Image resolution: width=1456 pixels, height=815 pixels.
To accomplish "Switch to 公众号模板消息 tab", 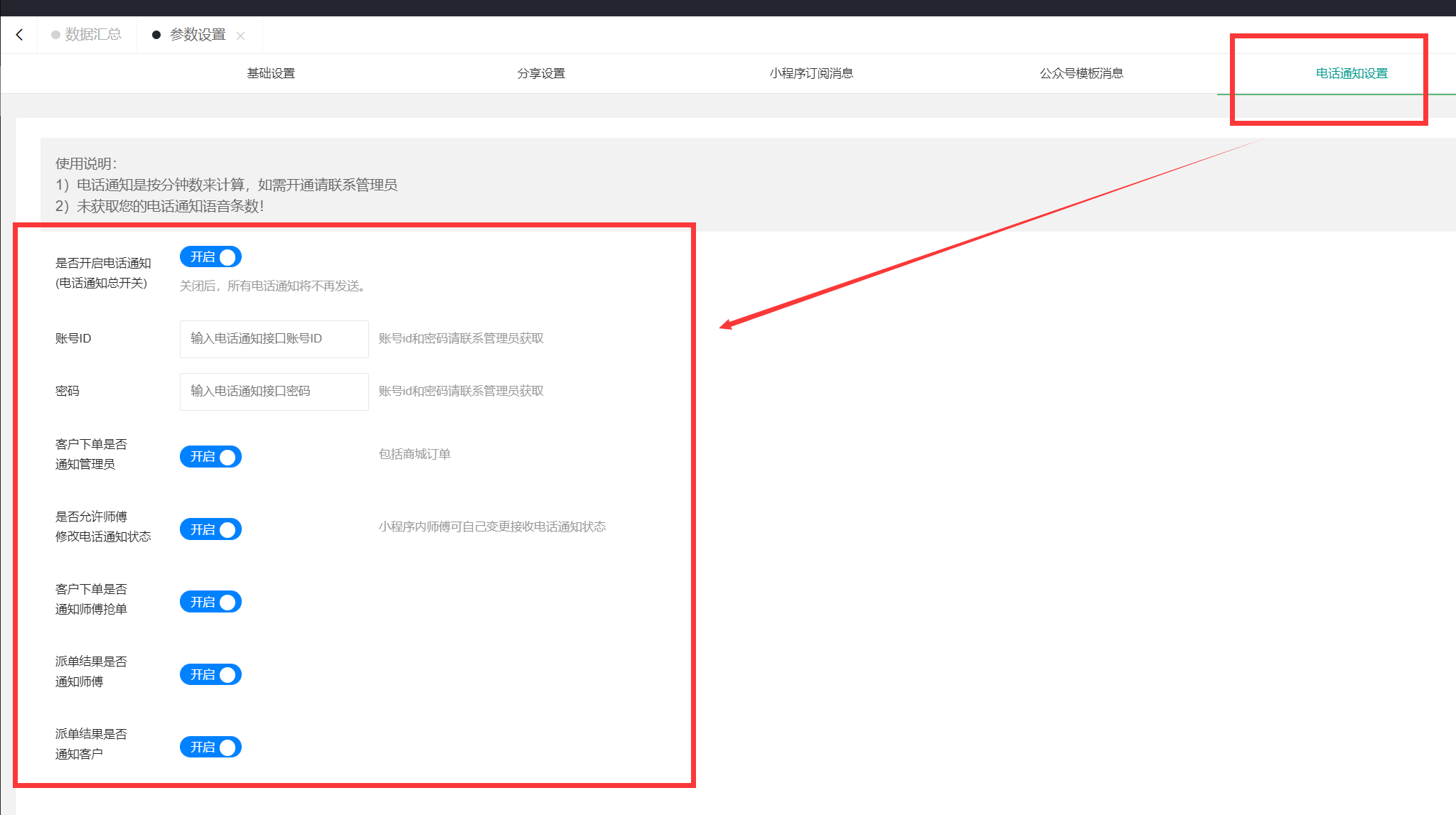I will tap(1081, 73).
